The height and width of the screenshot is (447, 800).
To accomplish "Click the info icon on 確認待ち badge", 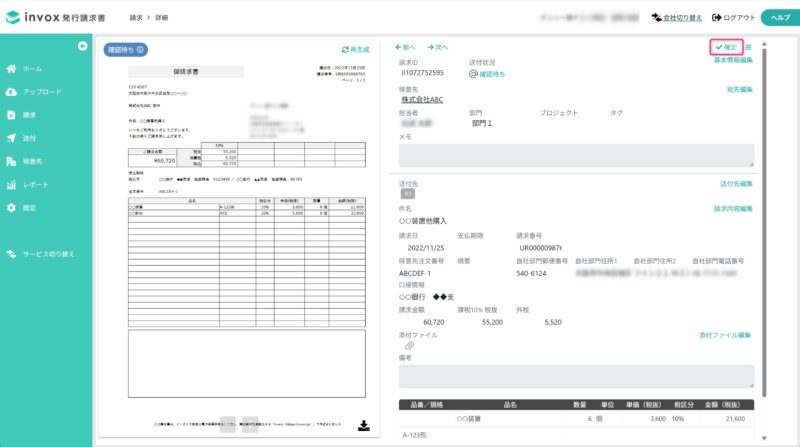I will (x=140, y=49).
